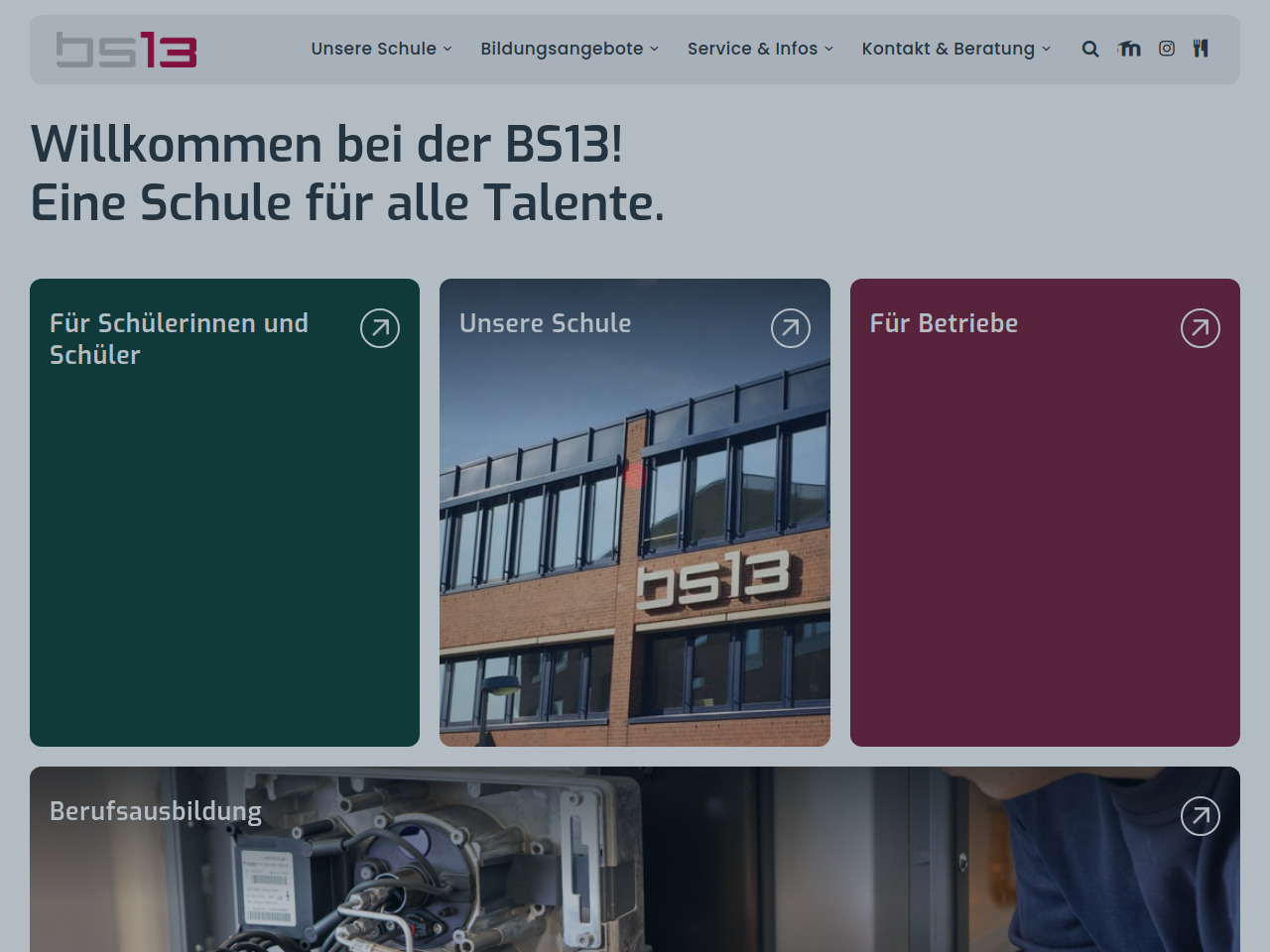Expand the Unsere Schule menu chevron
This screenshot has height=952, width=1270.
coord(447,50)
